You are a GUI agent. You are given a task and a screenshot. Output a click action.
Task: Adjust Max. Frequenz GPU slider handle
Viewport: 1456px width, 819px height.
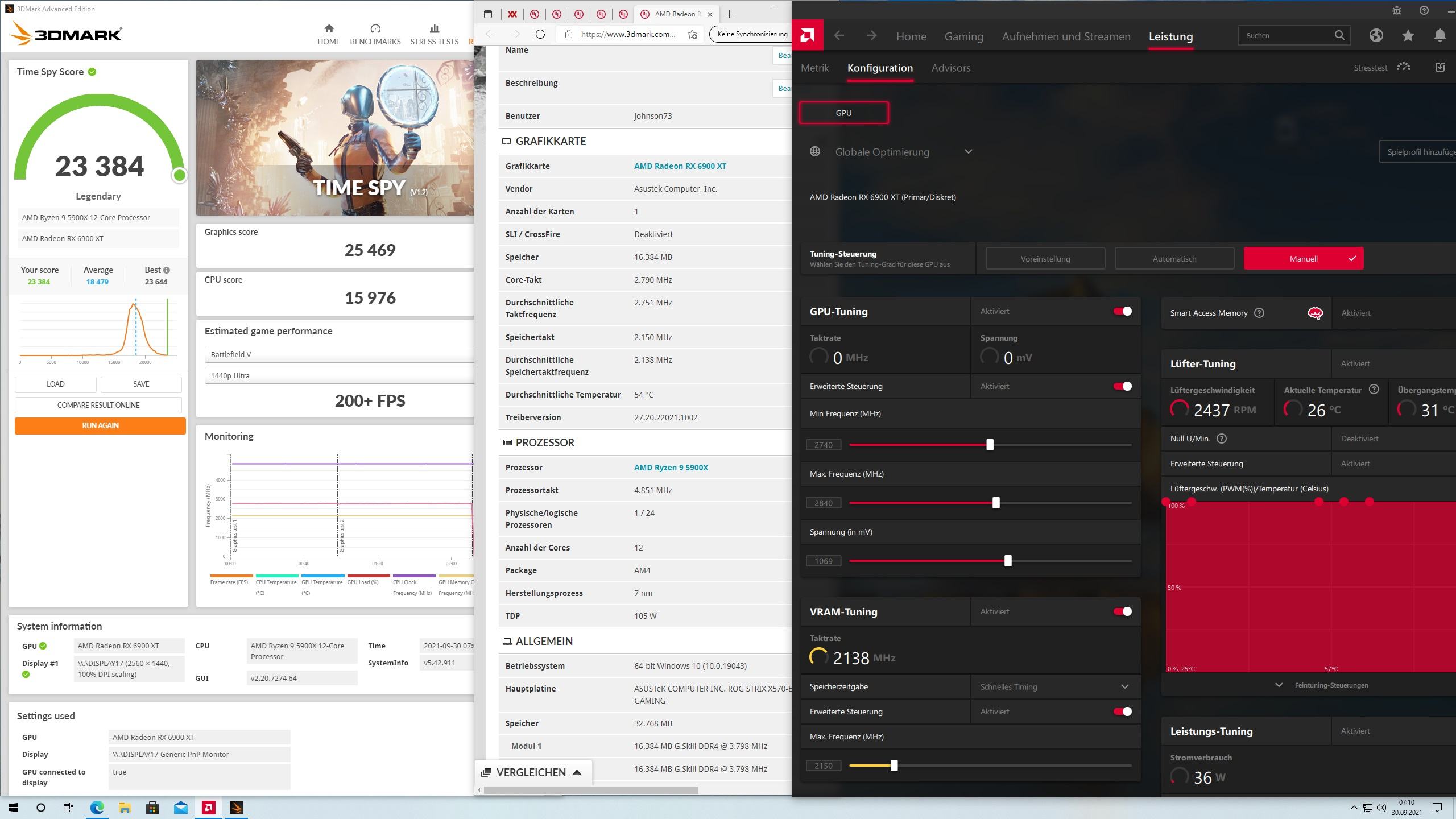pos(996,503)
